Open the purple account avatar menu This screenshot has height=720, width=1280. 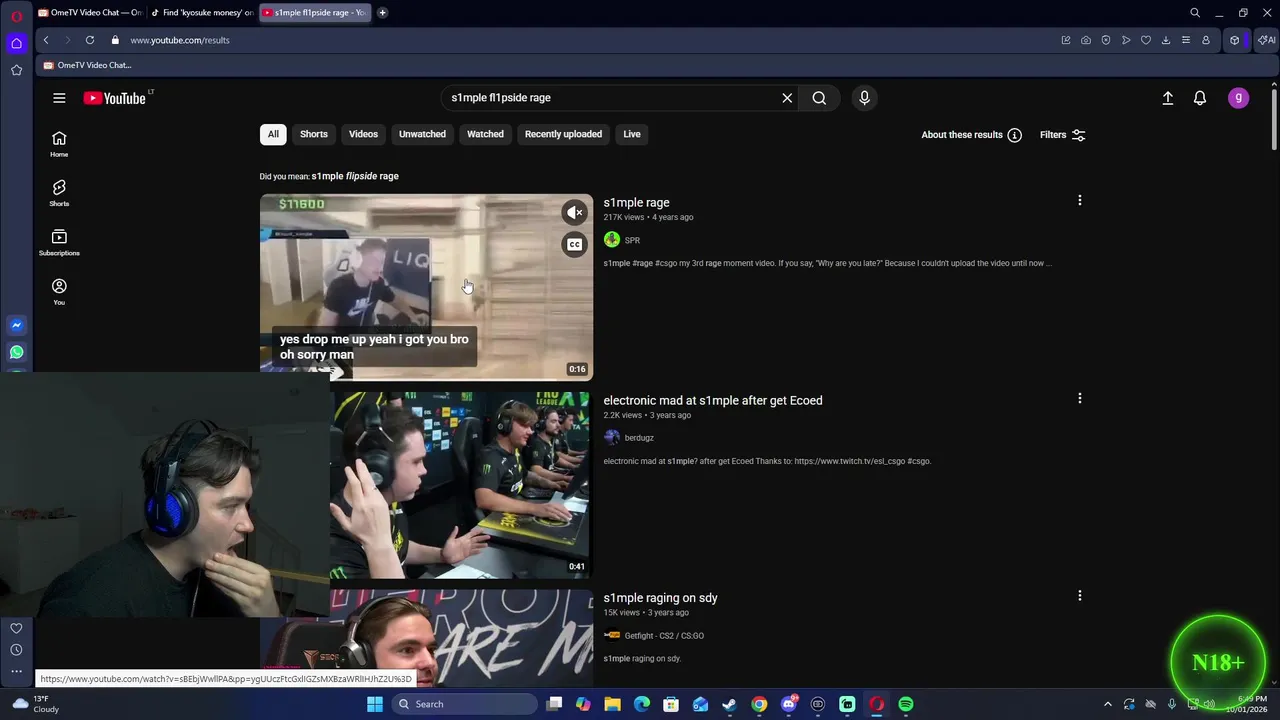coord(1238,98)
